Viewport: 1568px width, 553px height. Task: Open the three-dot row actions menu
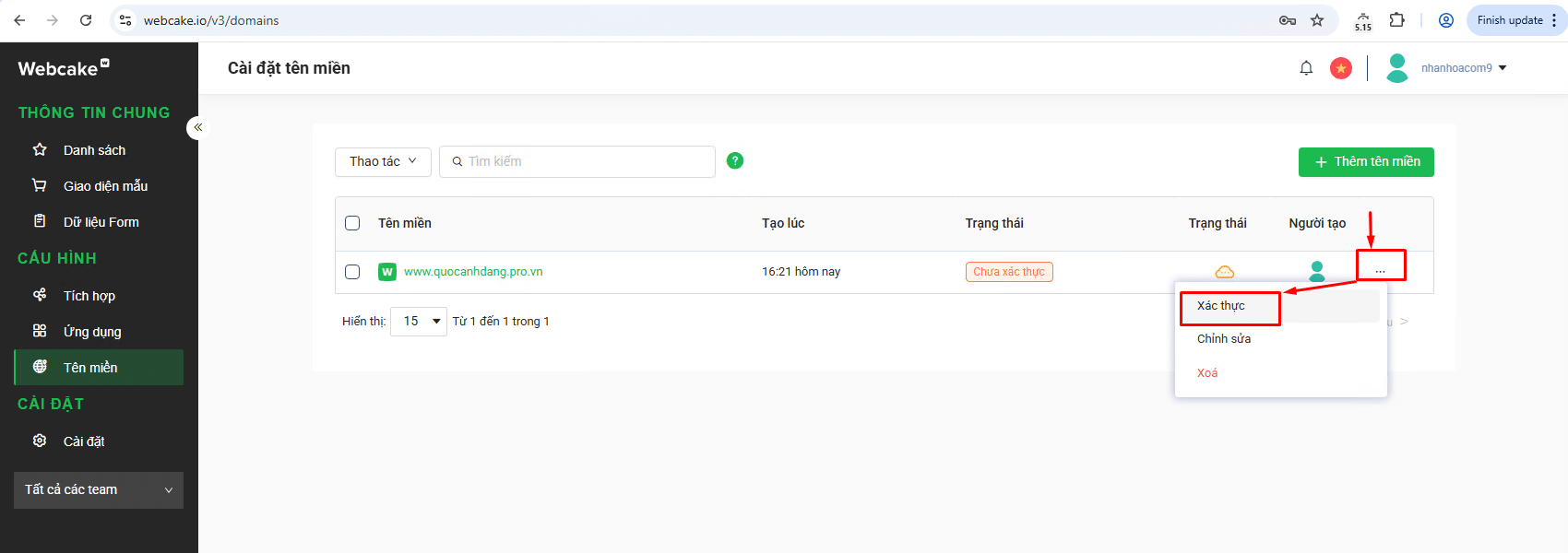pos(1380,270)
